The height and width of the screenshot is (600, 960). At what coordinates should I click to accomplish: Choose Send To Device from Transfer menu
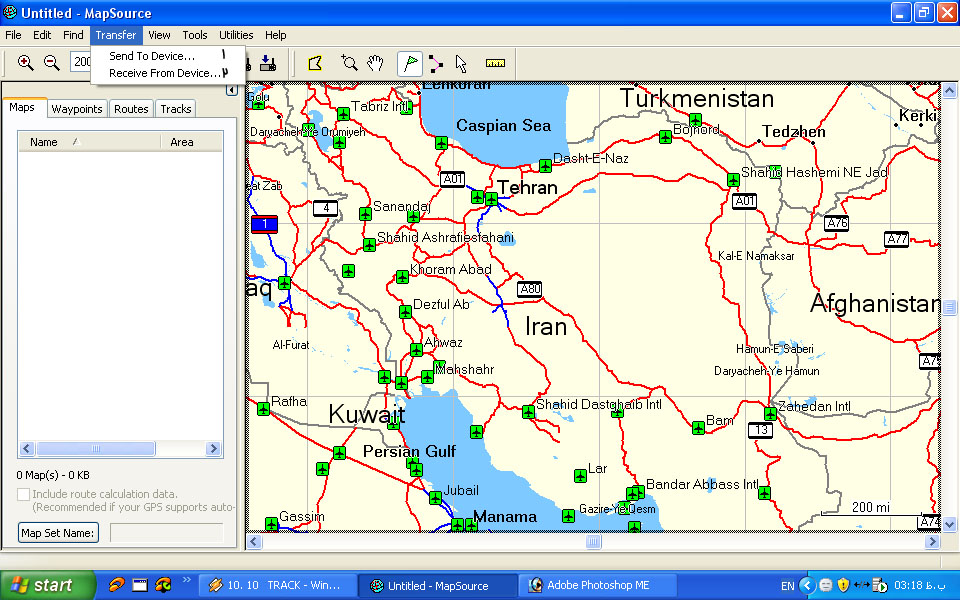(x=152, y=56)
